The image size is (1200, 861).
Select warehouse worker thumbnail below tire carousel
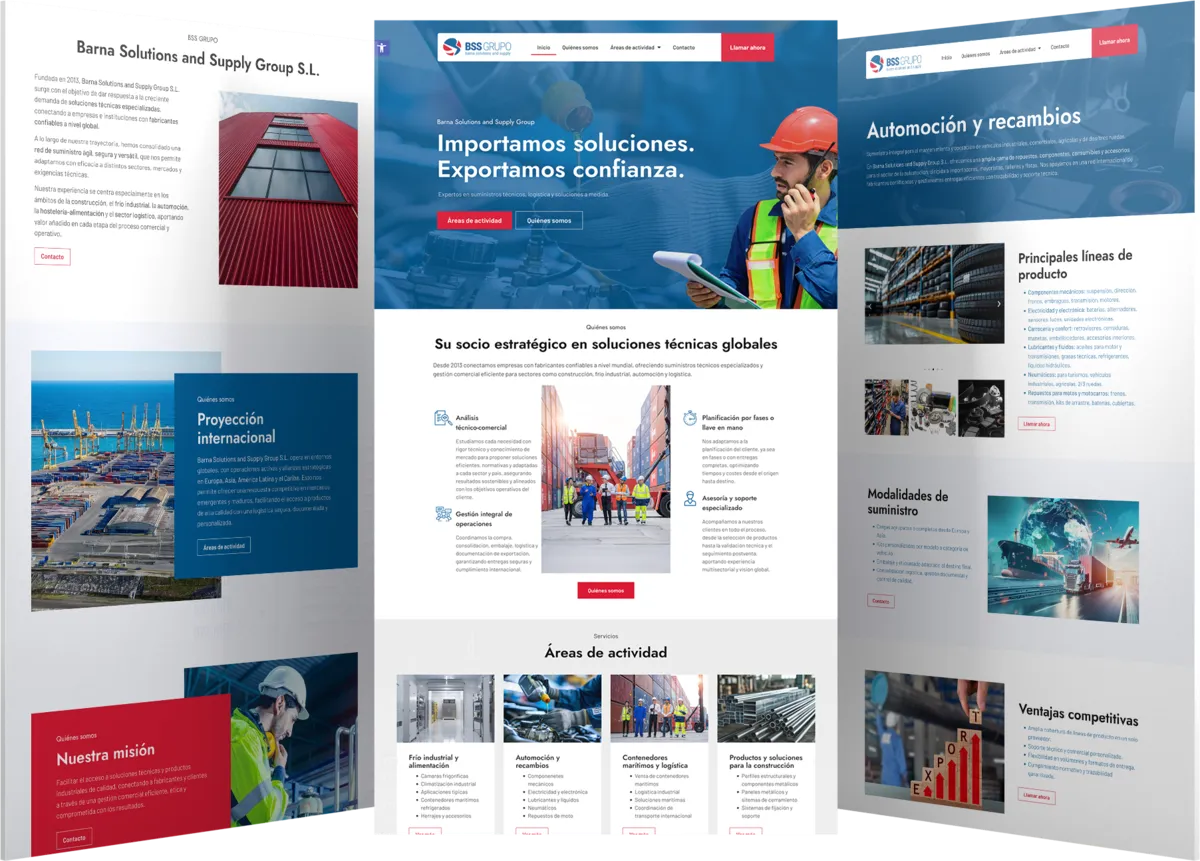[x=887, y=406]
